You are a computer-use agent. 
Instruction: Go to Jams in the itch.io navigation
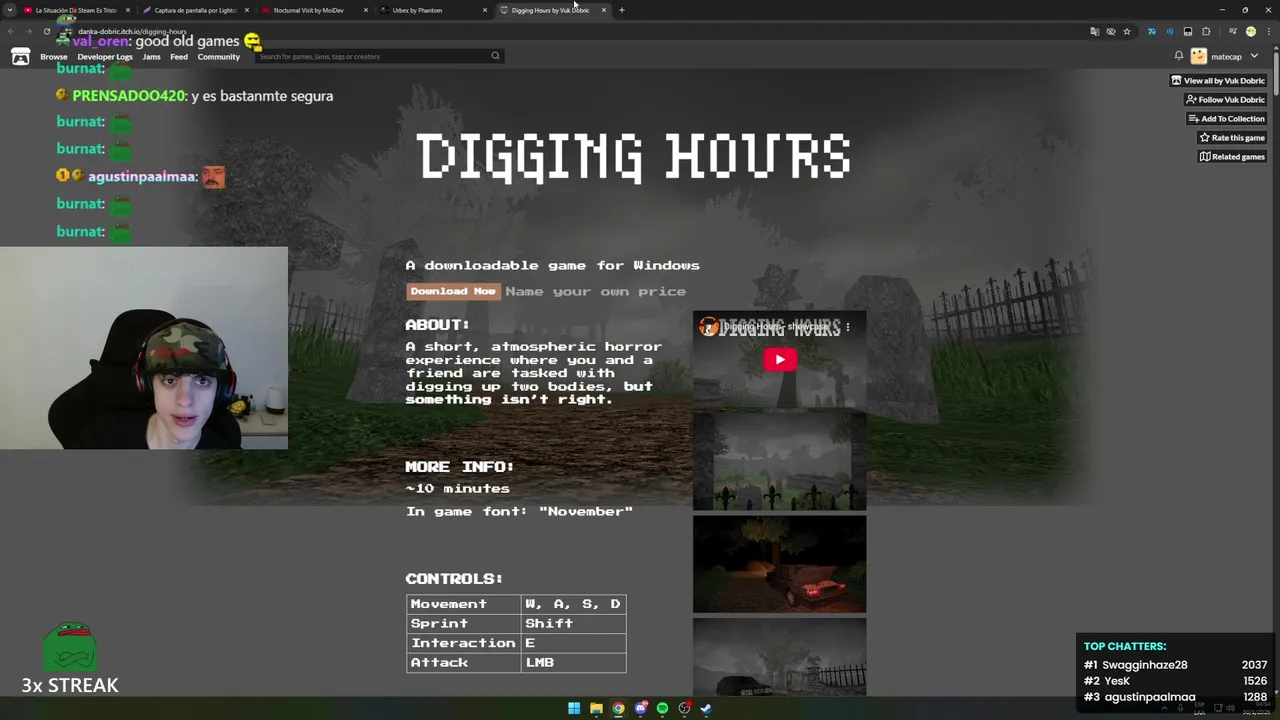pyautogui.click(x=151, y=57)
